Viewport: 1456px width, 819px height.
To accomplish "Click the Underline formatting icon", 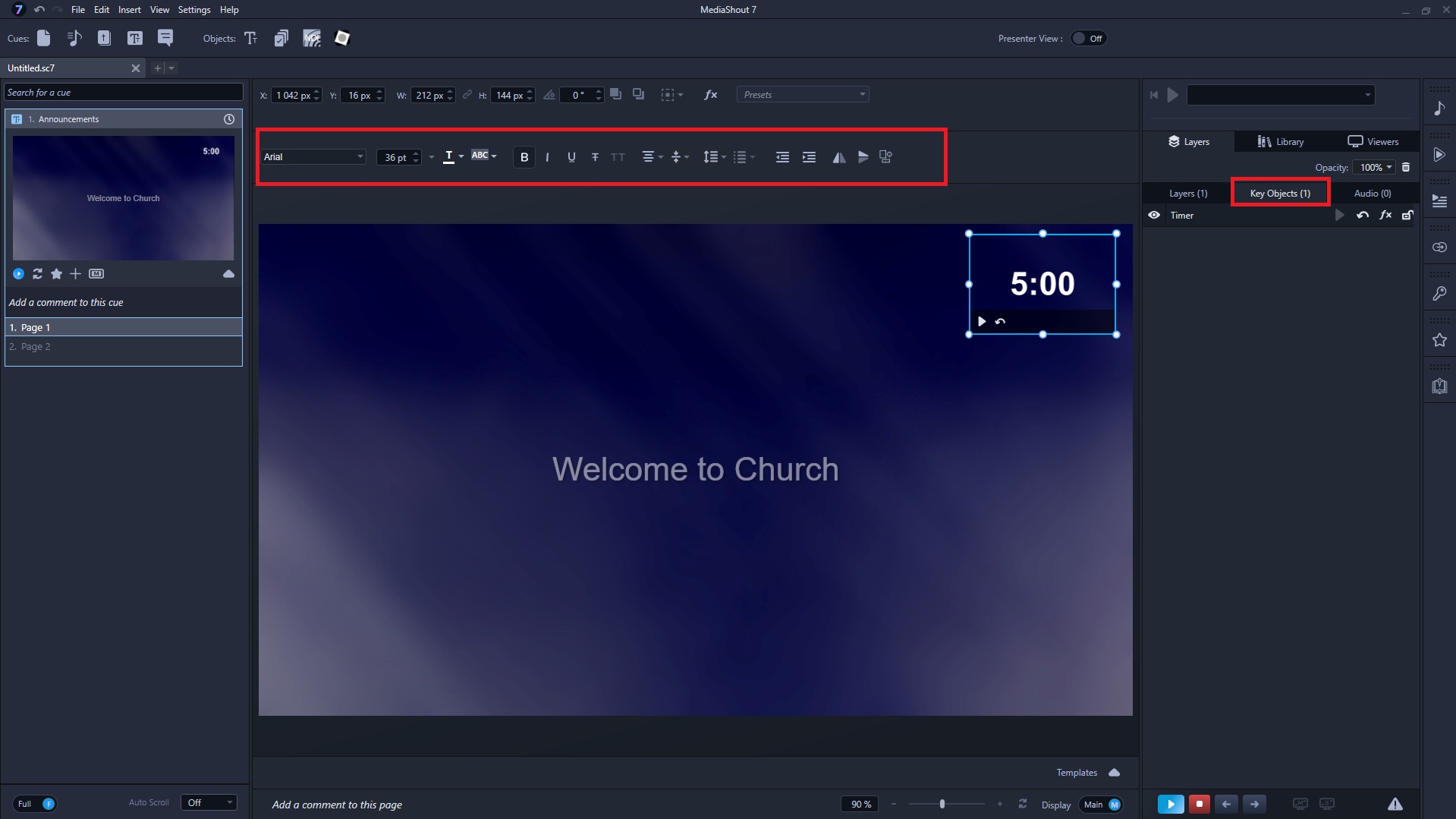I will click(571, 157).
